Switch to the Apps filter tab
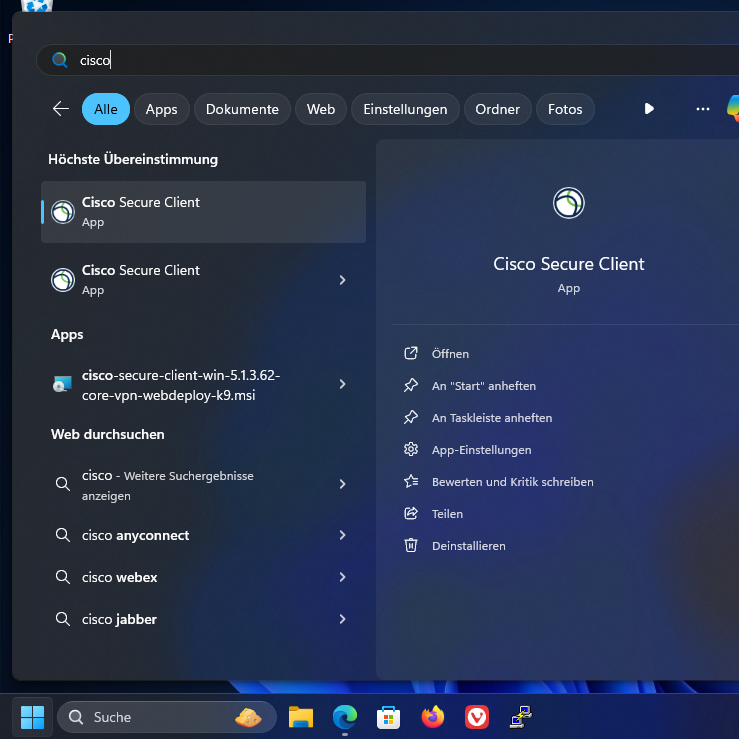Screen dimensions: 739x739 (x=161, y=109)
